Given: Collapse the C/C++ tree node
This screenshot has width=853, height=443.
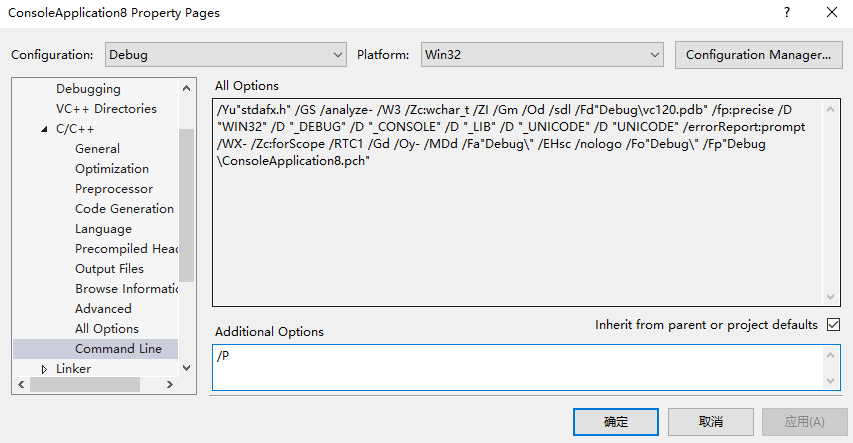Looking at the screenshot, I should [44, 129].
